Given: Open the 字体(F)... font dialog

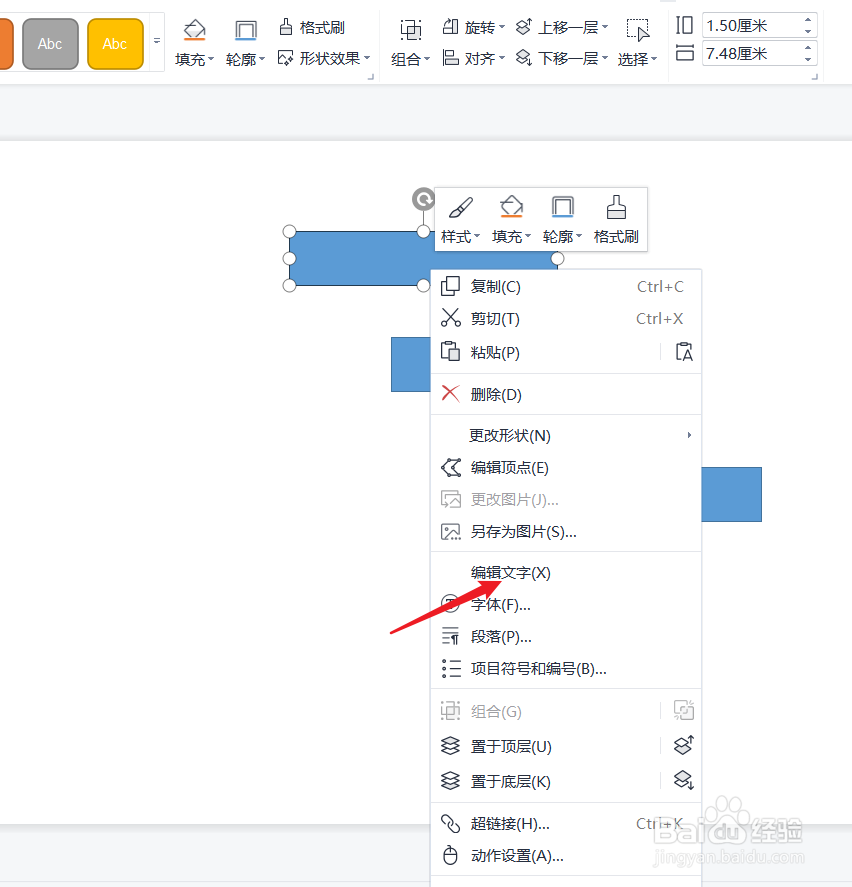Looking at the screenshot, I should (566, 605).
